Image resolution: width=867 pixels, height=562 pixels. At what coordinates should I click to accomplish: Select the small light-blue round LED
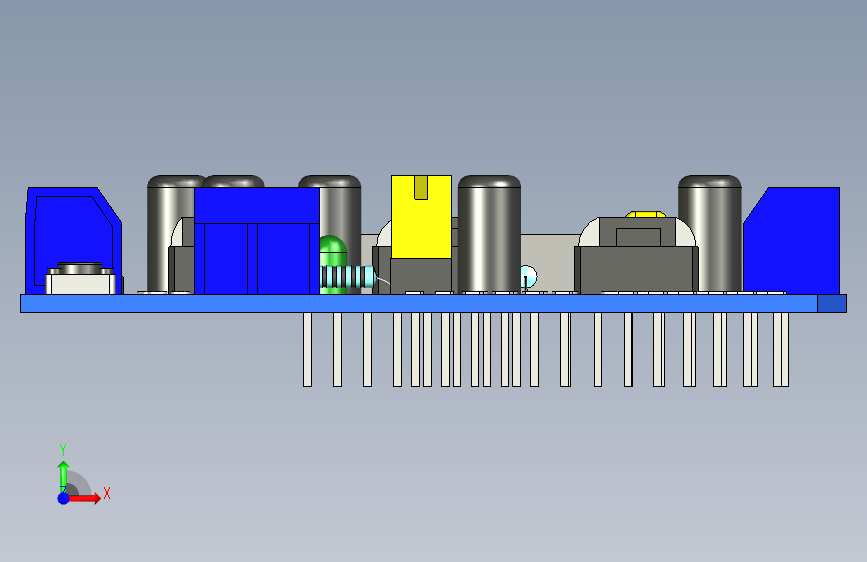529,276
